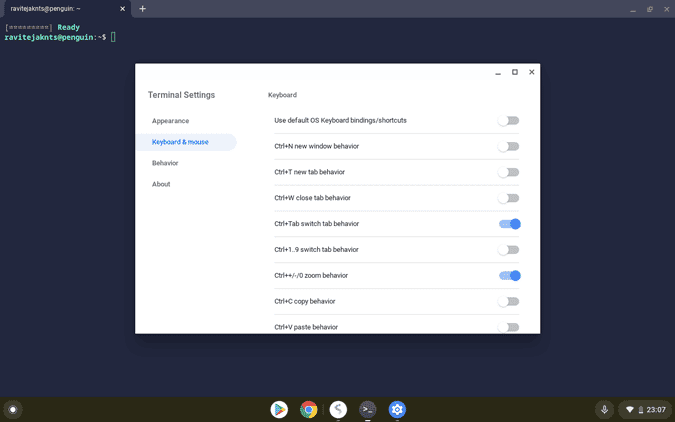Image resolution: width=675 pixels, height=422 pixels.
Task: Select the Keyboard & mouse section
Action: tap(180, 142)
